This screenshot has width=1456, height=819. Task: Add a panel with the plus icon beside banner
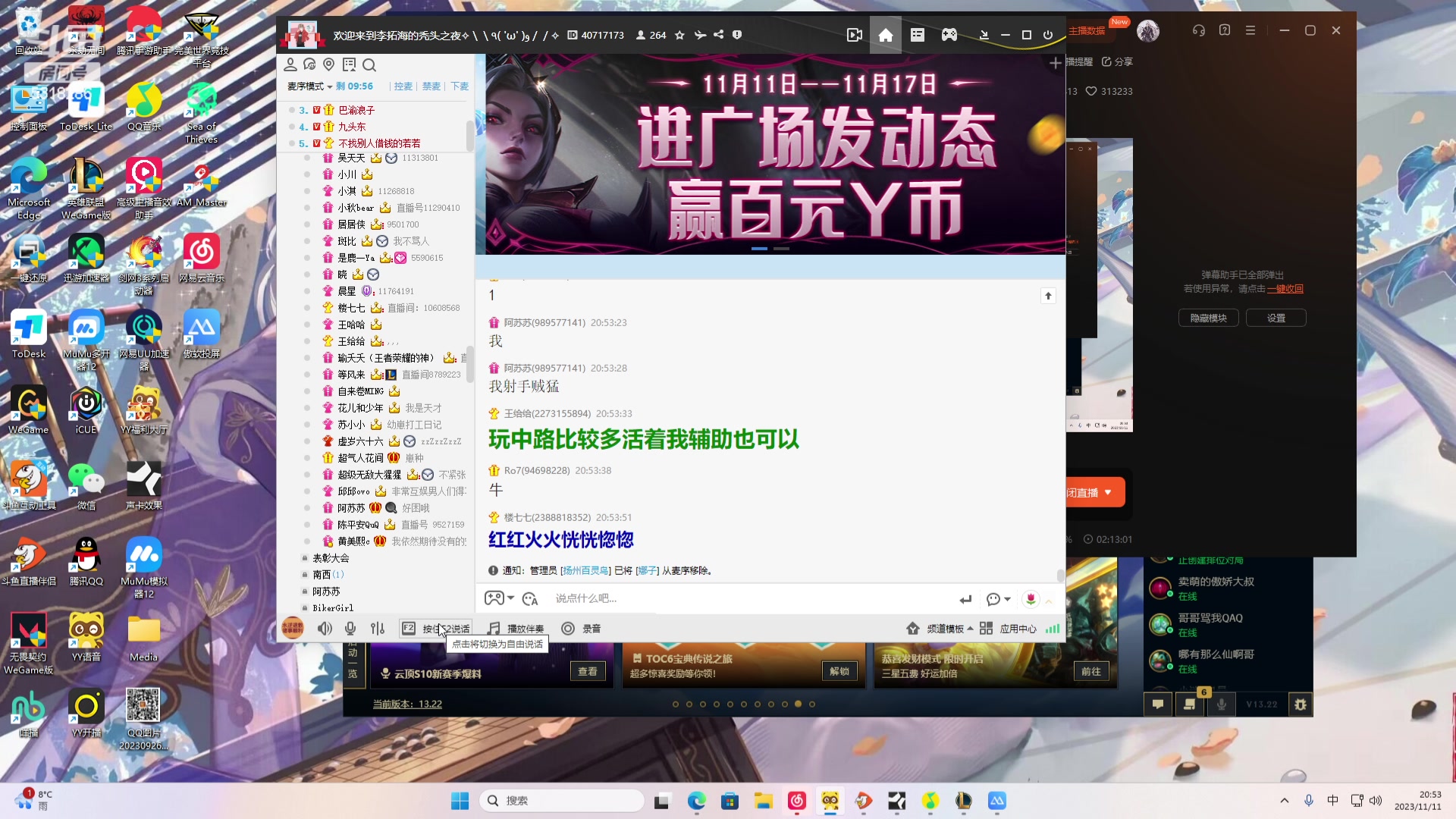coord(1055,63)
